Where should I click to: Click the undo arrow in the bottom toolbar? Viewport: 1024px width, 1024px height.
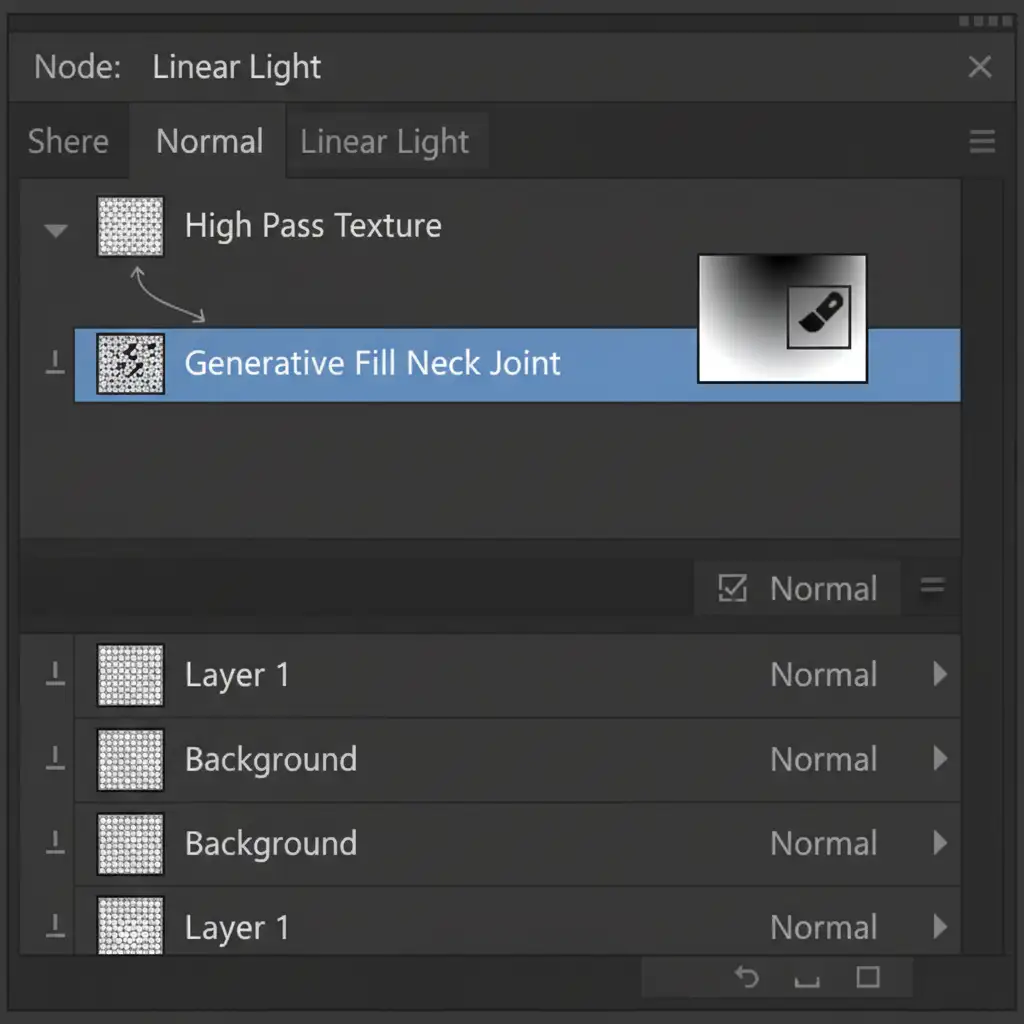coord(746,977)
